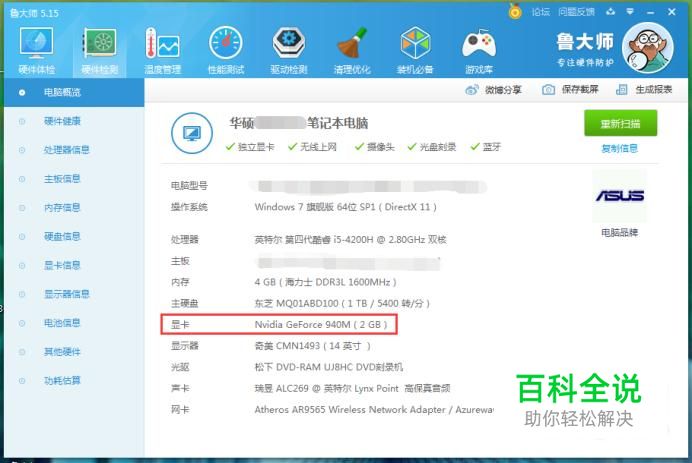The height and width of the screenshot is (463, 692).
Task: Click the 4 GB DDR3L memory text
Action: click(325, 282)
